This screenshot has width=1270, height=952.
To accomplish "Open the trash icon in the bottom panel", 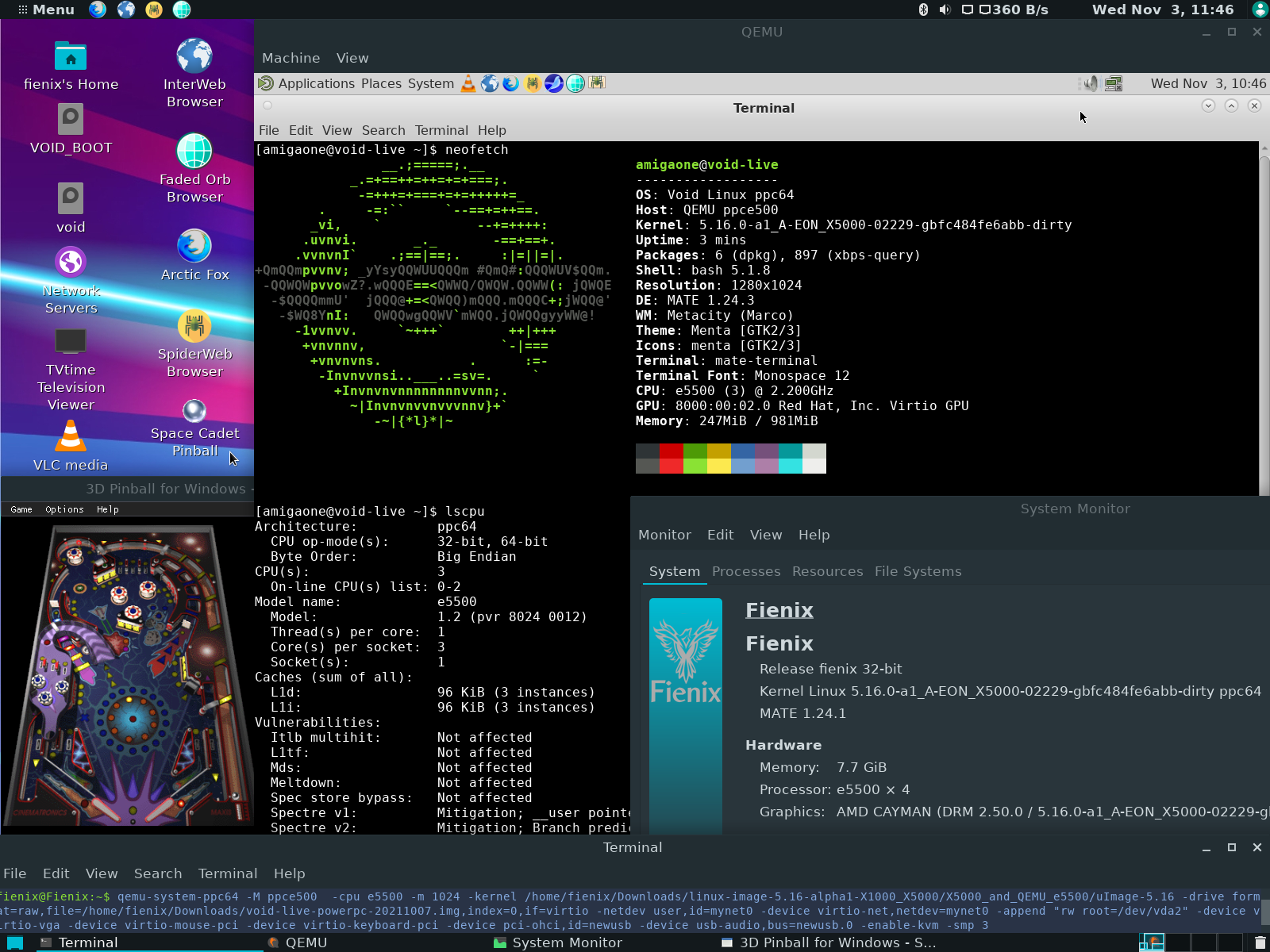I will 1260,942.
